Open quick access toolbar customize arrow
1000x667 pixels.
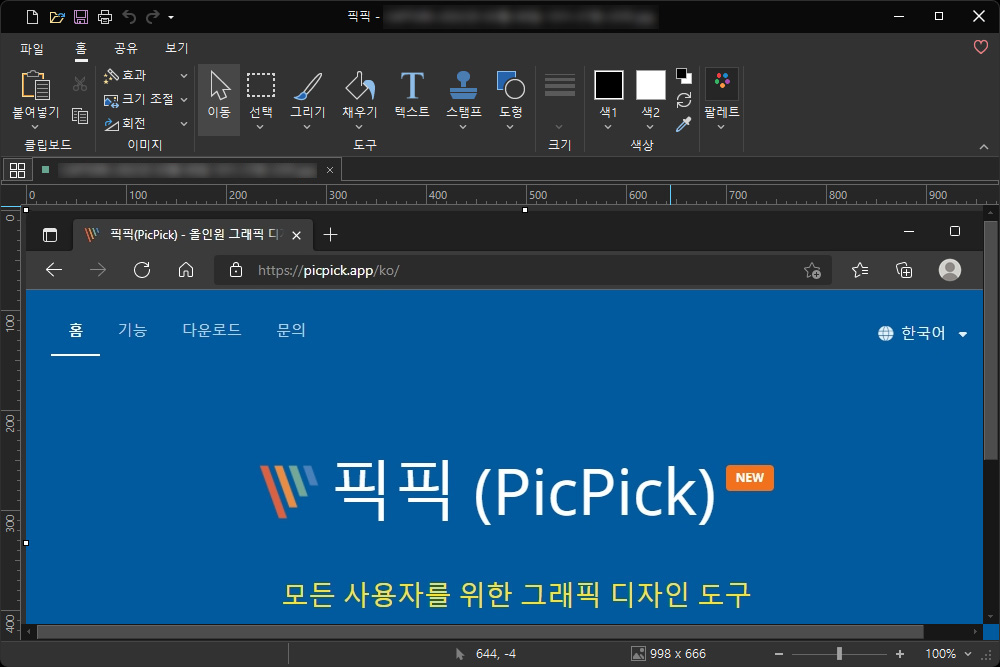pyautogui.click(x=171, y=17)
